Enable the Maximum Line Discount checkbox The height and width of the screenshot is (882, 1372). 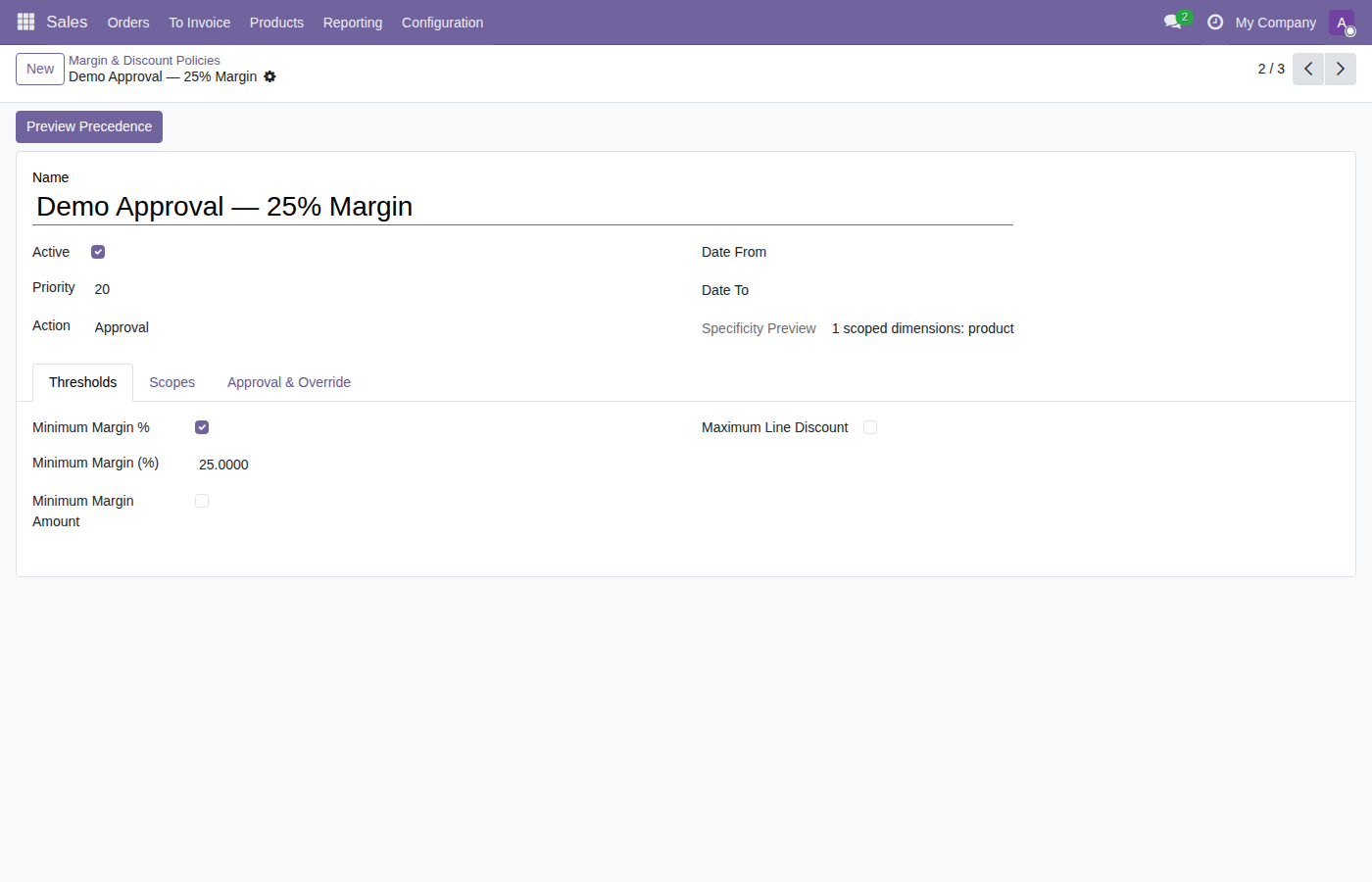click(870, 427)
